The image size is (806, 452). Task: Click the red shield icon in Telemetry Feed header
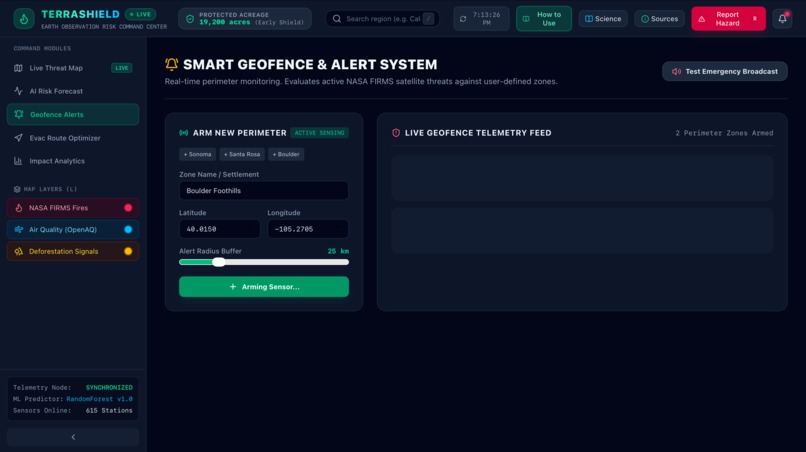click(396, 133)
